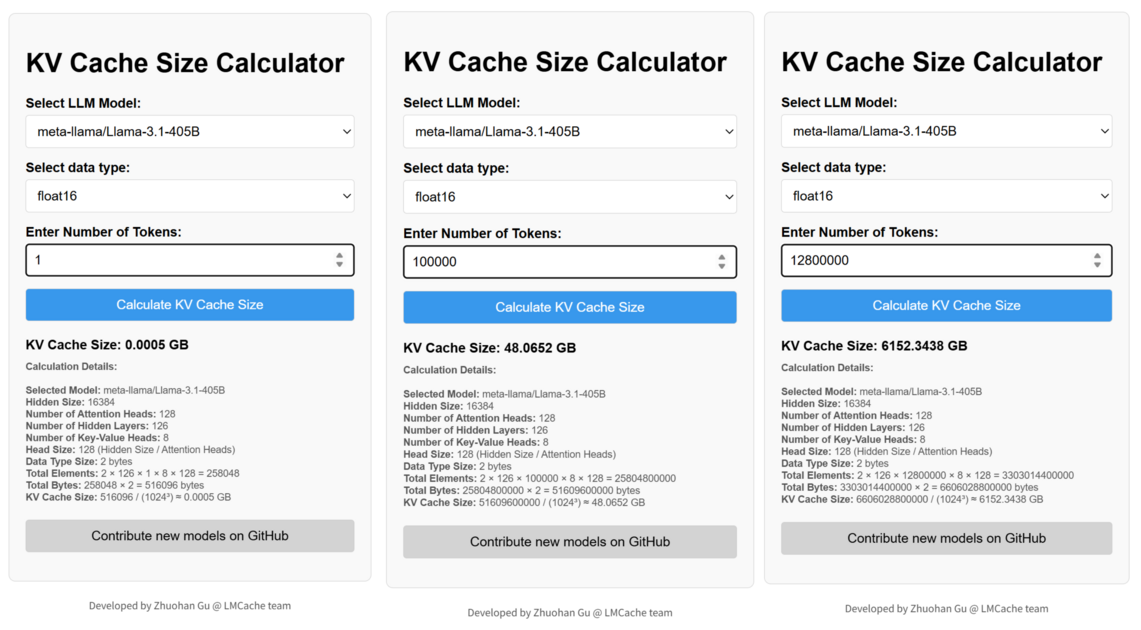Click the LMCache team credit text
The height and width of the screenshot is (630, 1141).
tap(189, 605)
